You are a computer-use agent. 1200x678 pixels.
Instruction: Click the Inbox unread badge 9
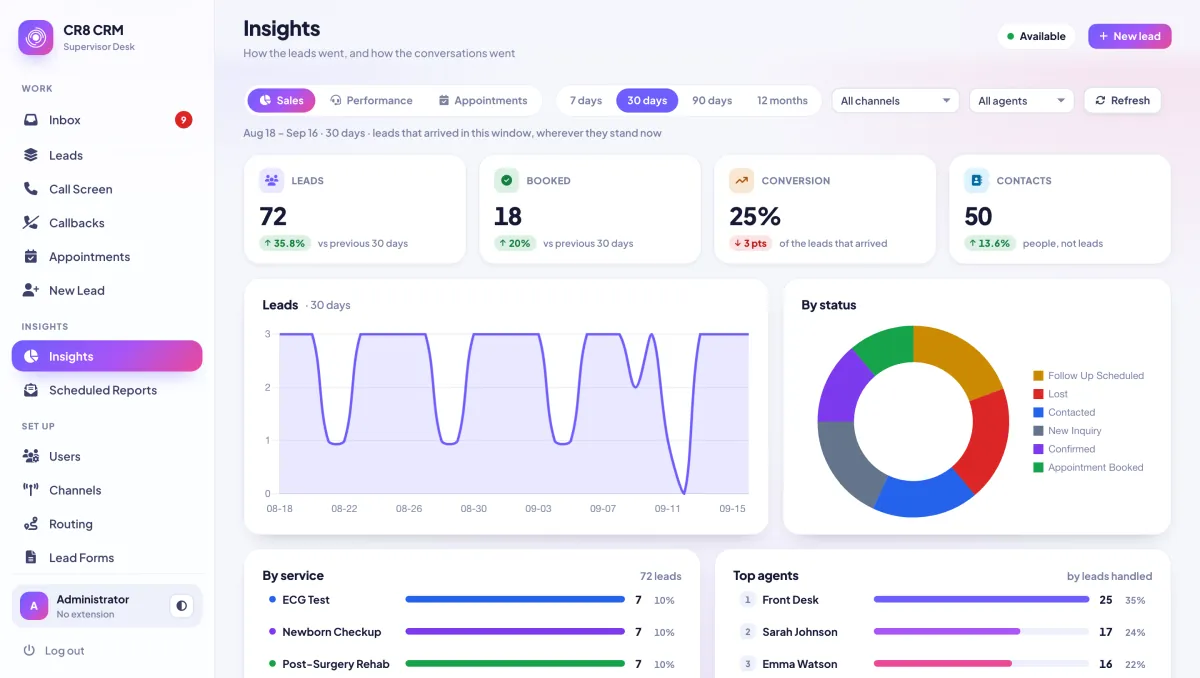(184, 120)
